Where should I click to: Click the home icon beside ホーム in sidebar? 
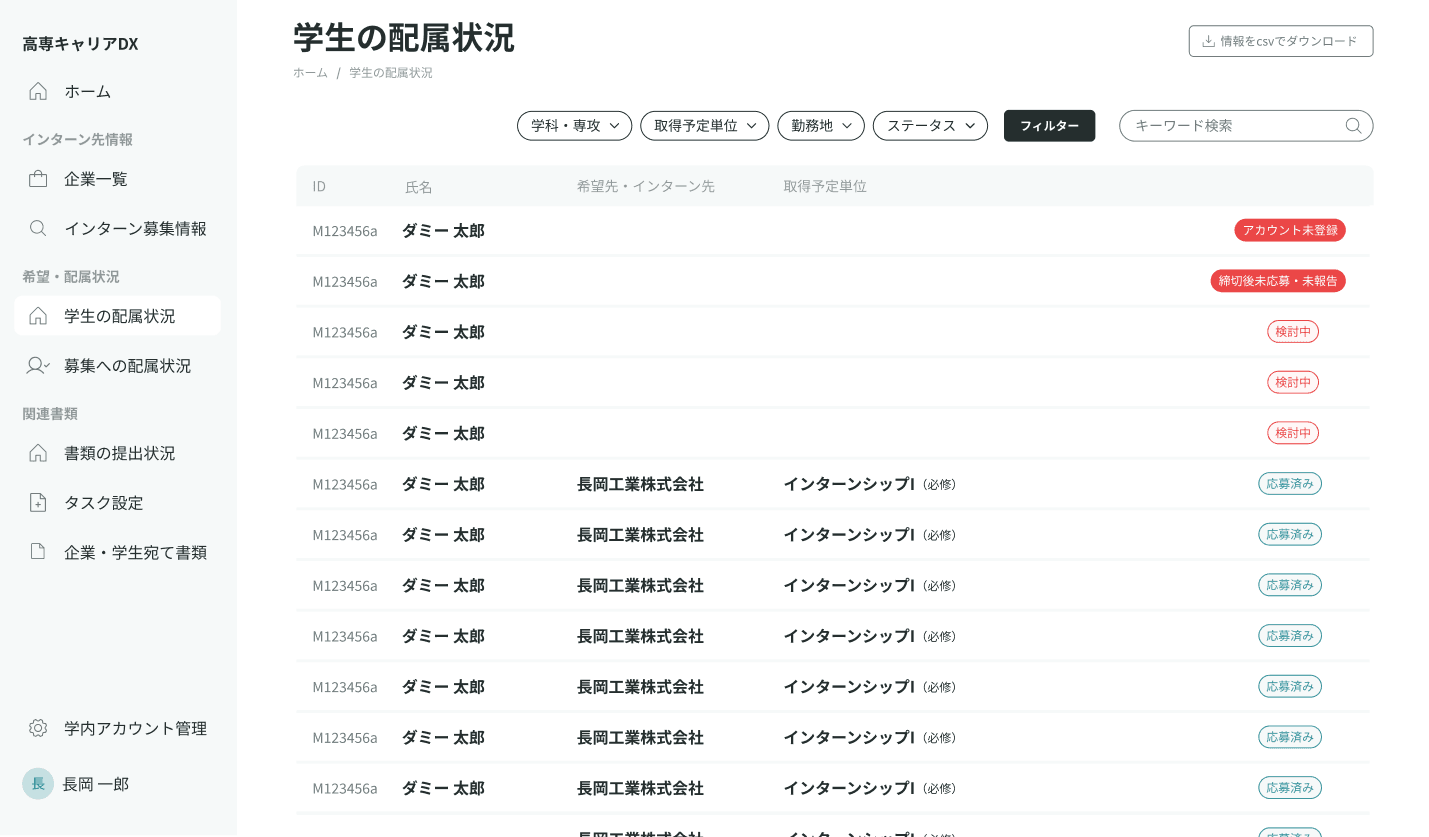(37, 91)
